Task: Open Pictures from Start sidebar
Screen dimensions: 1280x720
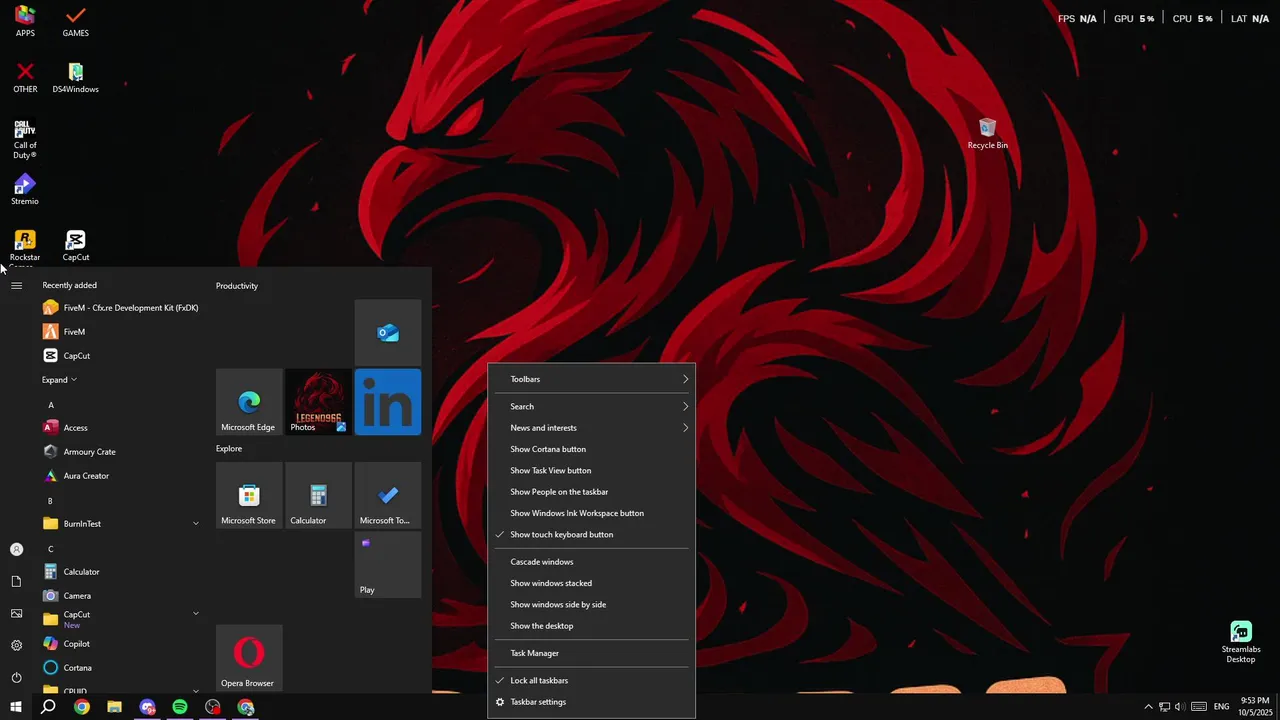Action: pyautogui.click(x=16, y=613)
